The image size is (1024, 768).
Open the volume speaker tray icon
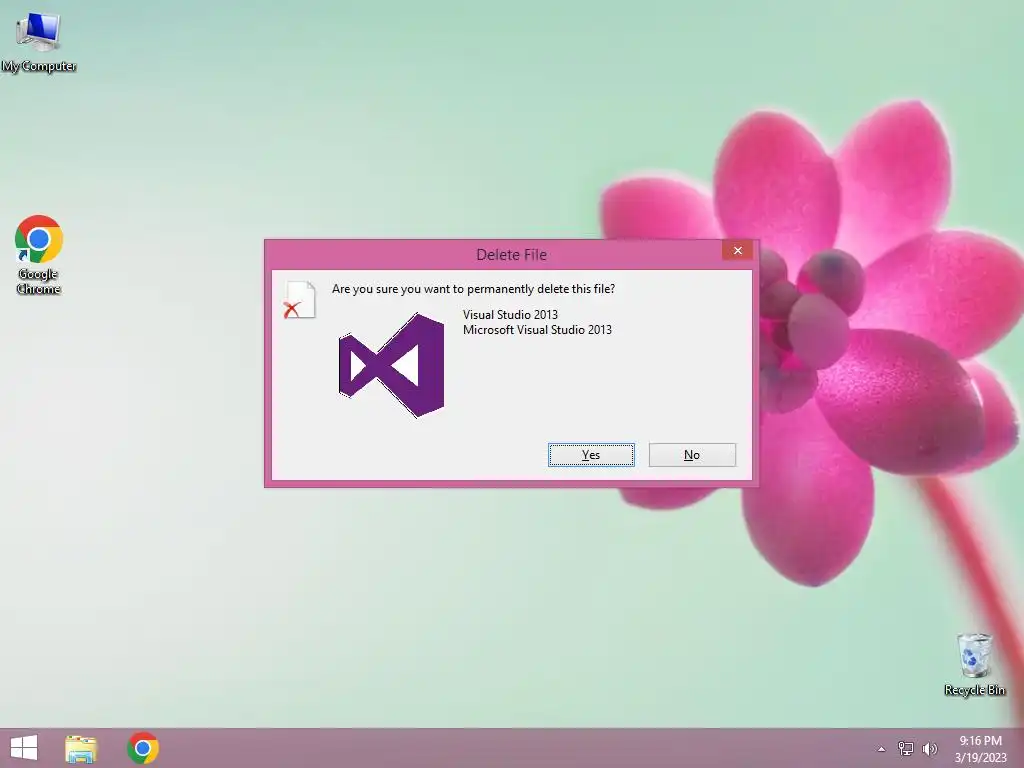(x=929, y=748)
